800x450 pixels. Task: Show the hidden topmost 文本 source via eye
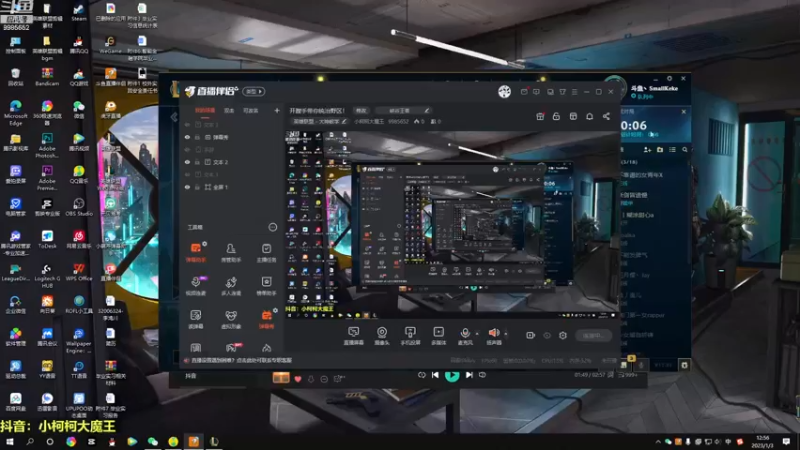click(x=187, y=124)
